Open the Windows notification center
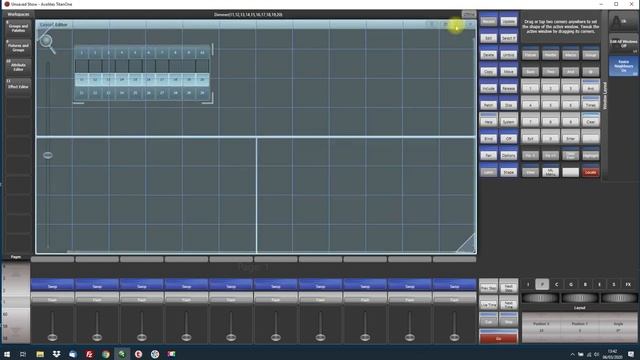The image size is (640, 360). (x=631, y=354)
